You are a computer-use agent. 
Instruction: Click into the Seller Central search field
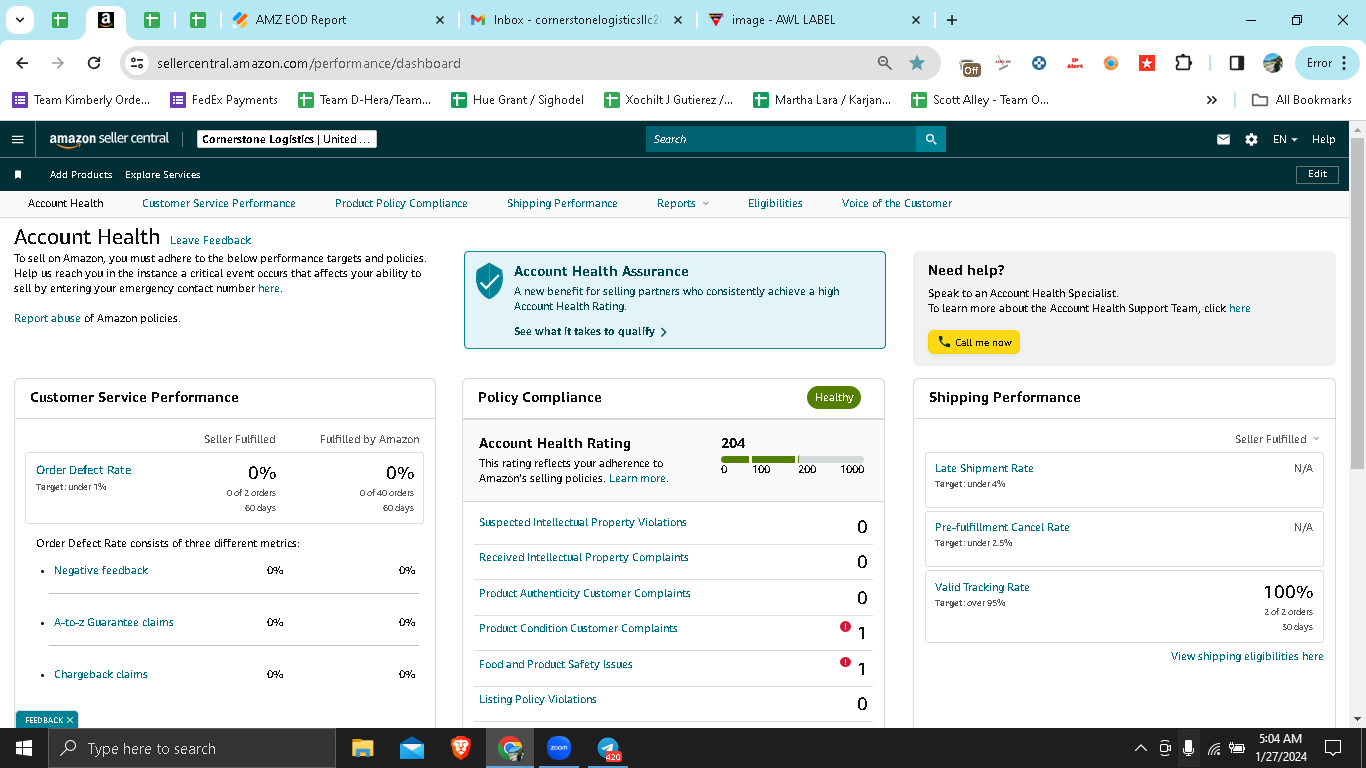click(781, 139)
